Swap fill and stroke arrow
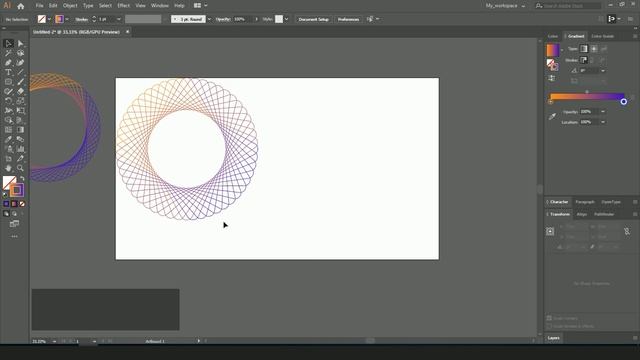This screenshot has height=360, width=640. click(22, 179)
